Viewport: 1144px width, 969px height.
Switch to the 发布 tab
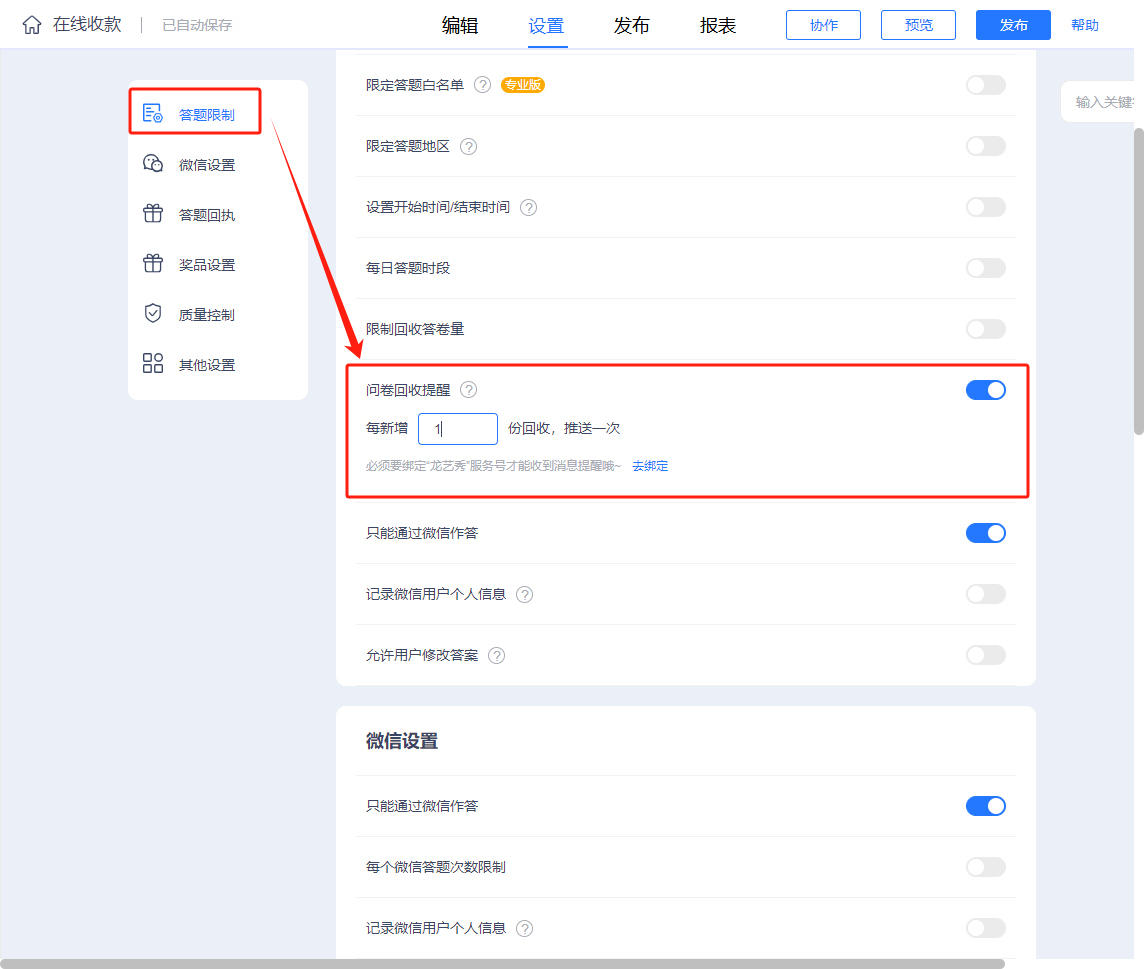click(x=632, y=26)
